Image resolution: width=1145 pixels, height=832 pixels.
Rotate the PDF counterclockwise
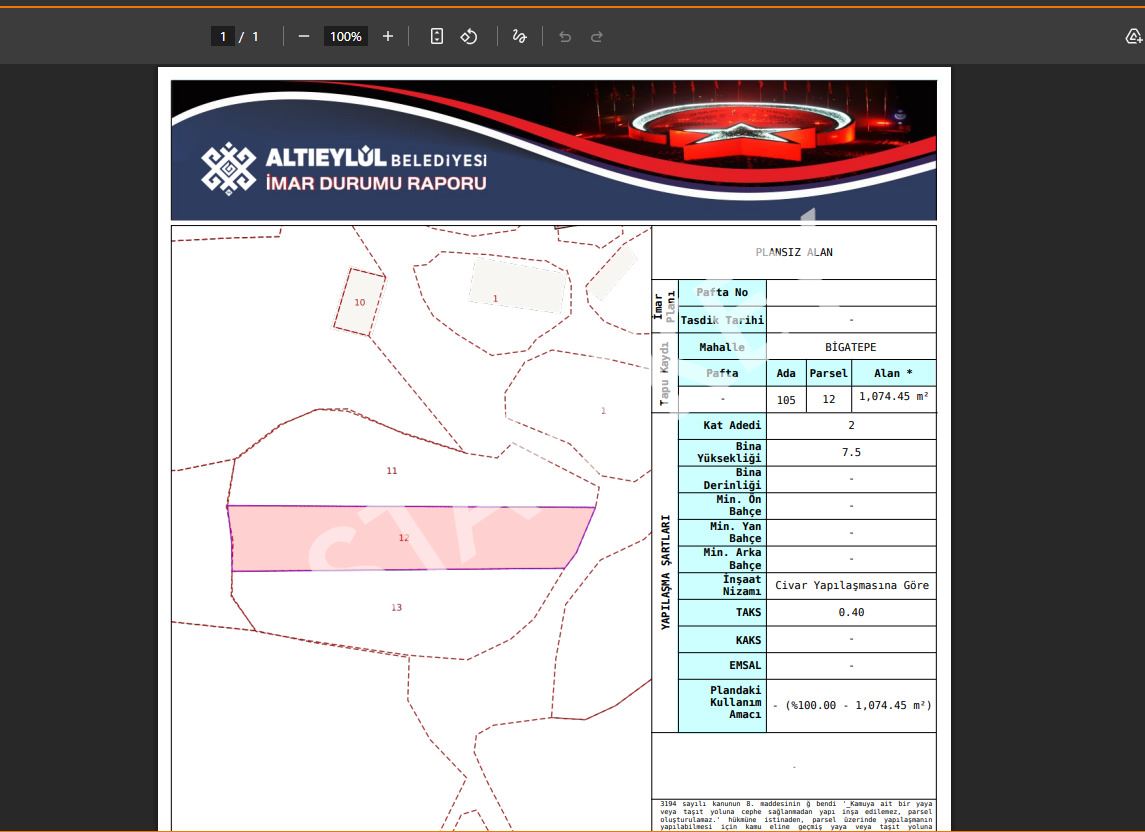point(469,36)
